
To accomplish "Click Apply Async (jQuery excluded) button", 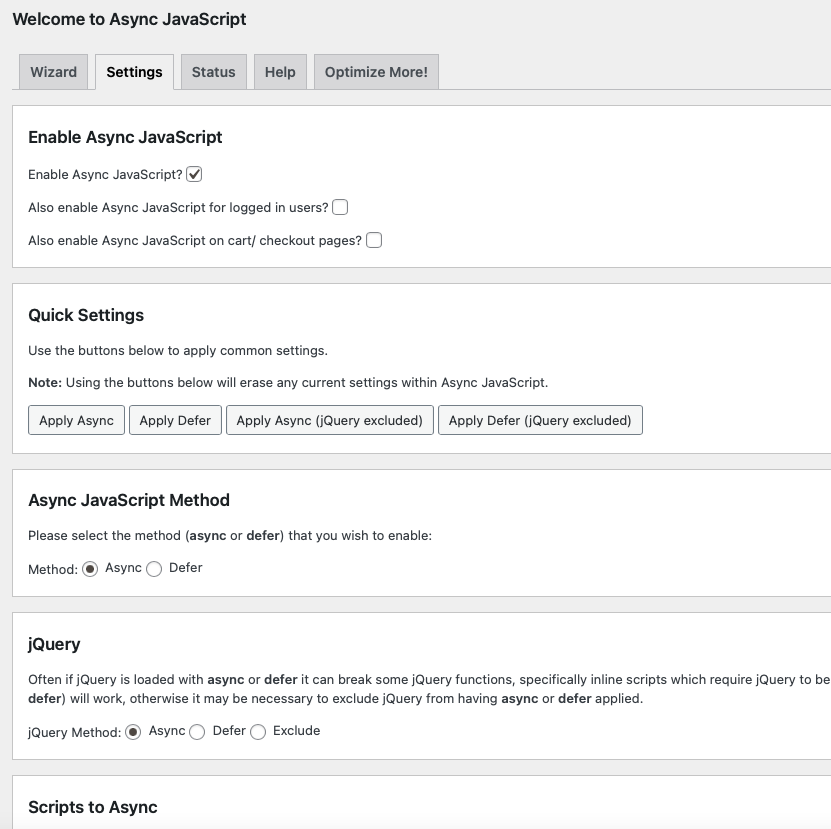I will point(330,421).
